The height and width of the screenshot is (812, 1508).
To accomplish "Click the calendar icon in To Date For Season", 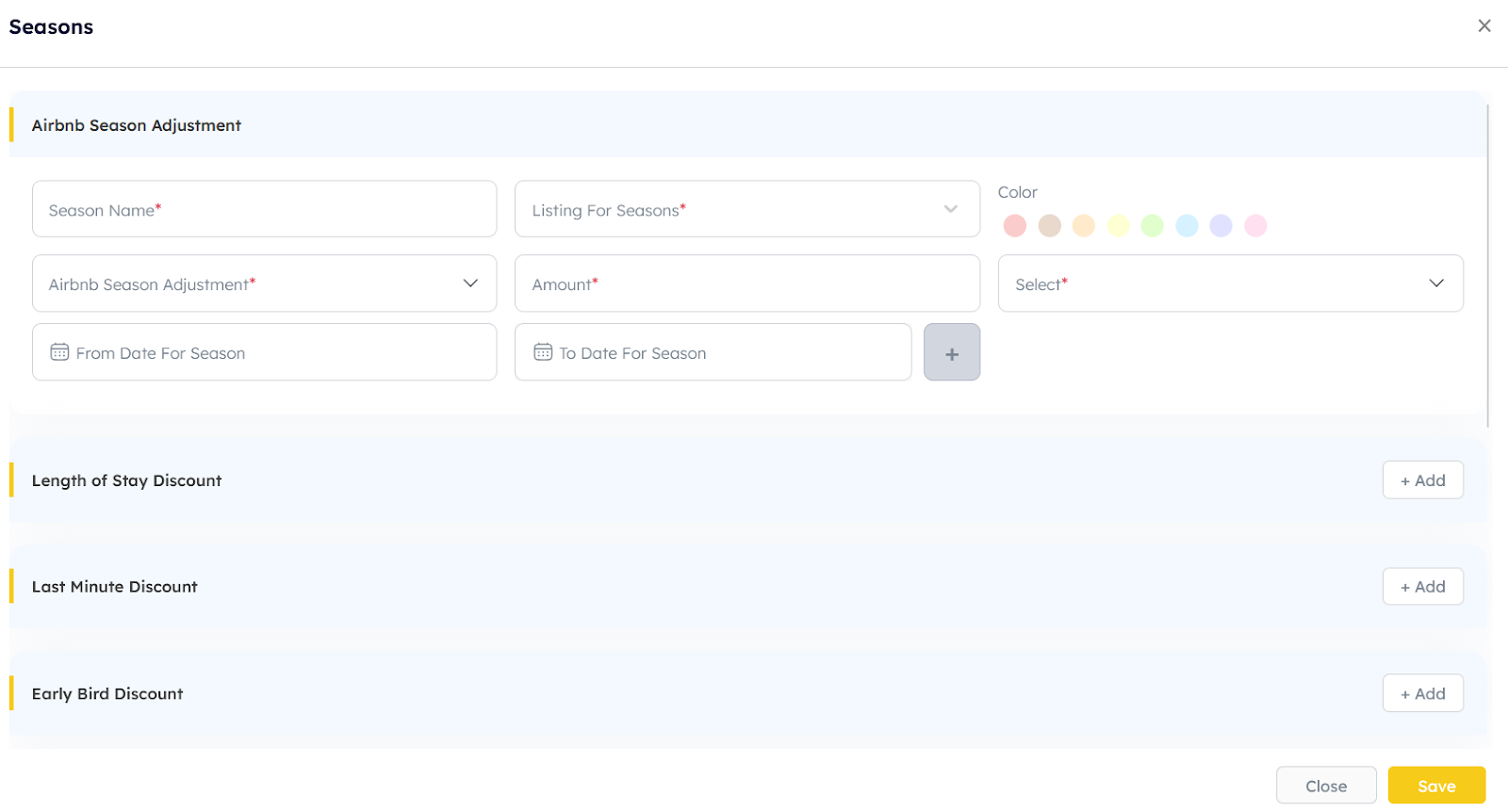I will pyautogui.click(x=543, y=352).
